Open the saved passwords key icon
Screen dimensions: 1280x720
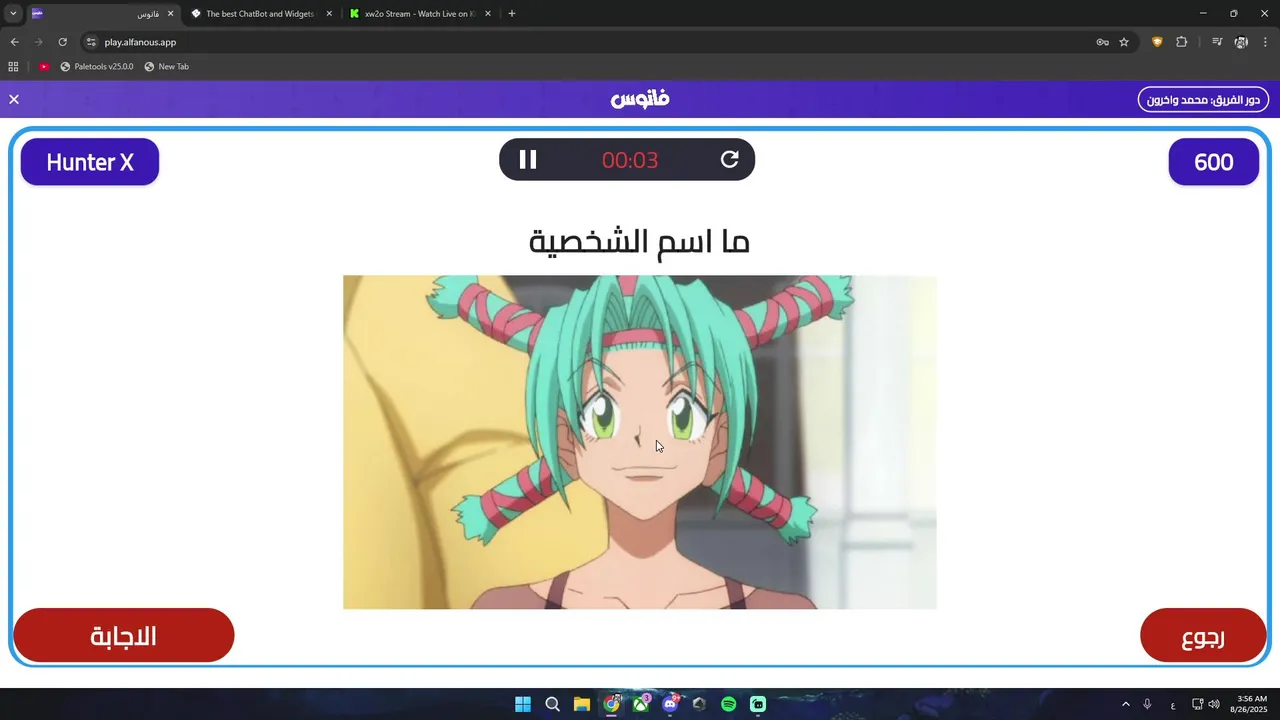tap(1102, 42)
